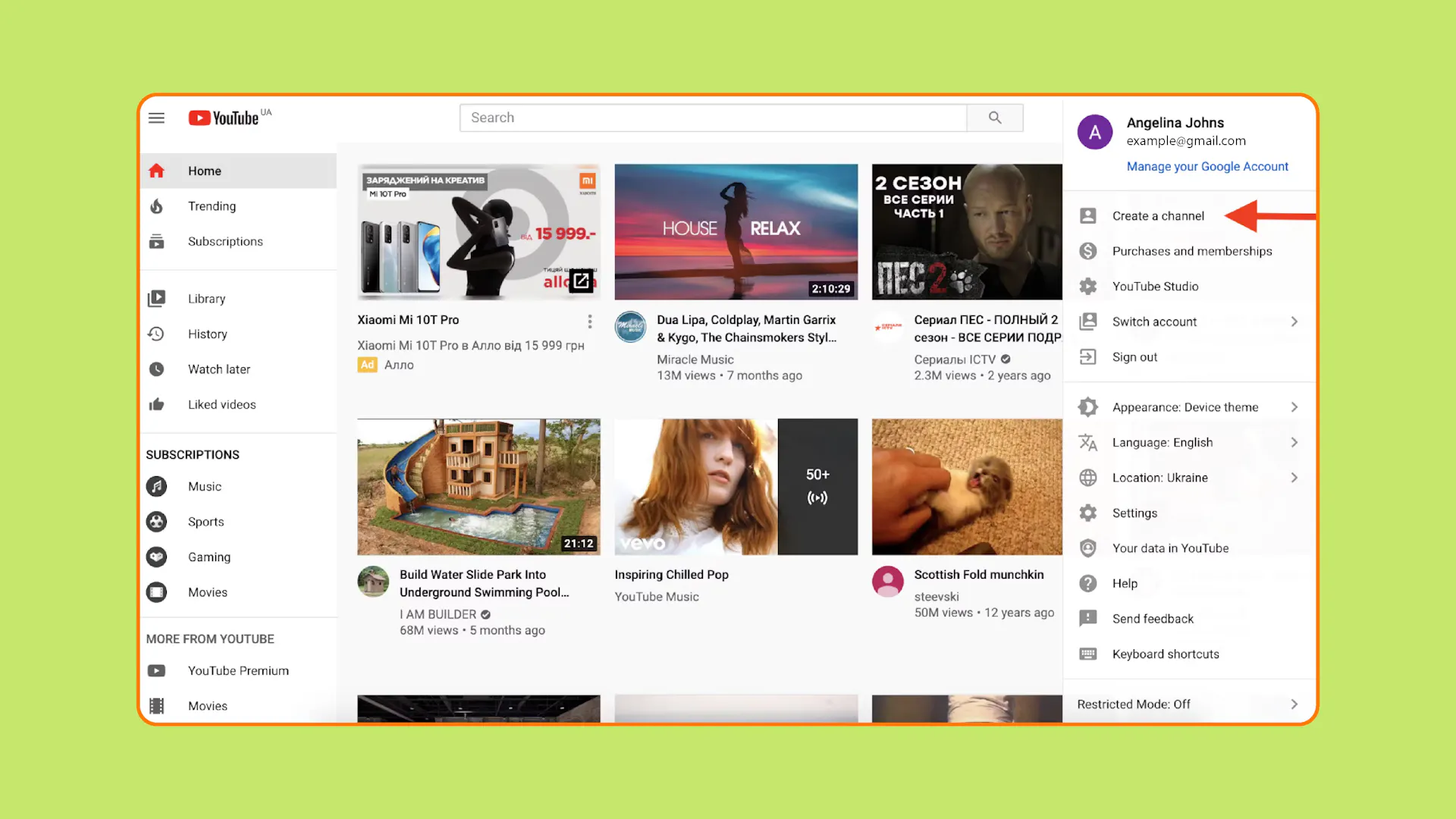Click the Miracle Music channel avatar
This screenshot has height=819, width=1456.
click(630, 328)
